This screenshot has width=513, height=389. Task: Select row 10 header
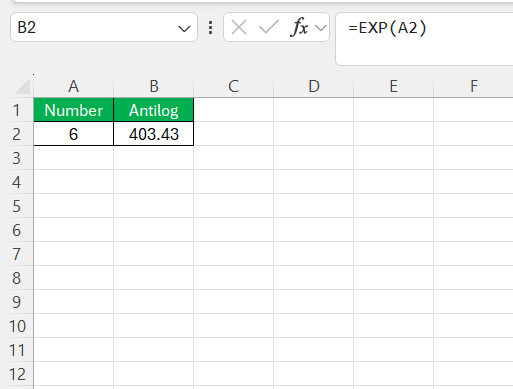point(17,326)
